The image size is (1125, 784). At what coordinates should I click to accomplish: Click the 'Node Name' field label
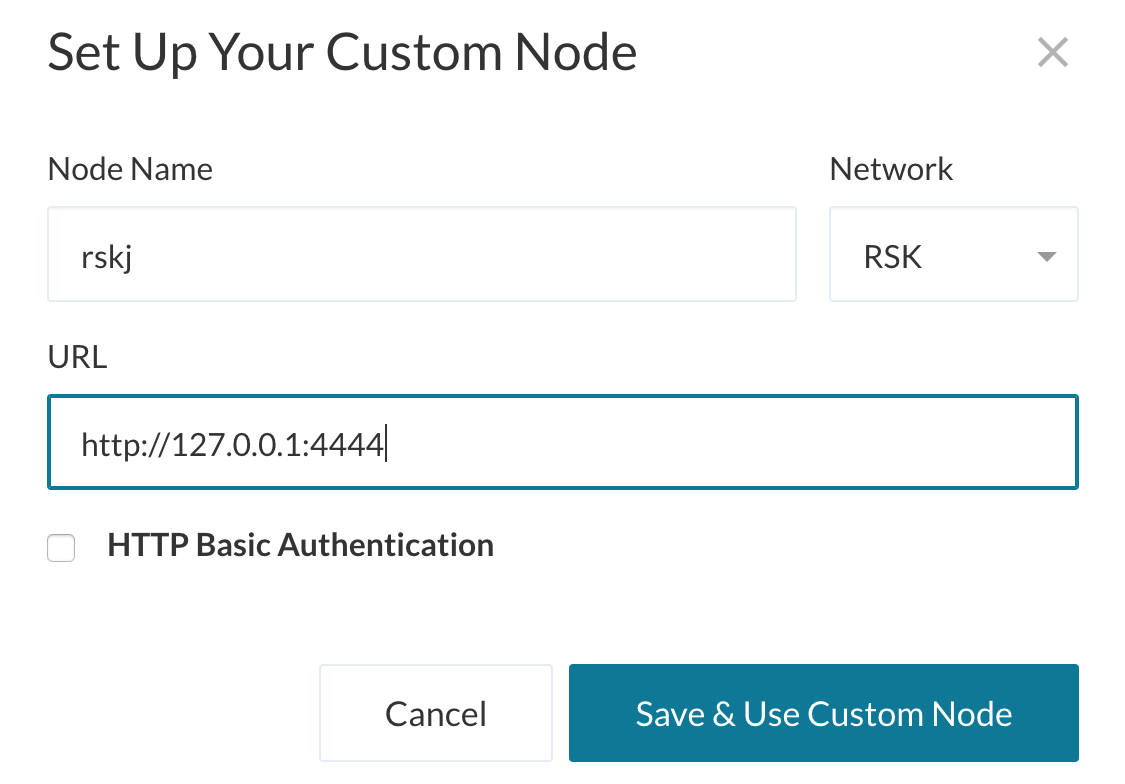(x=130, y=169)
